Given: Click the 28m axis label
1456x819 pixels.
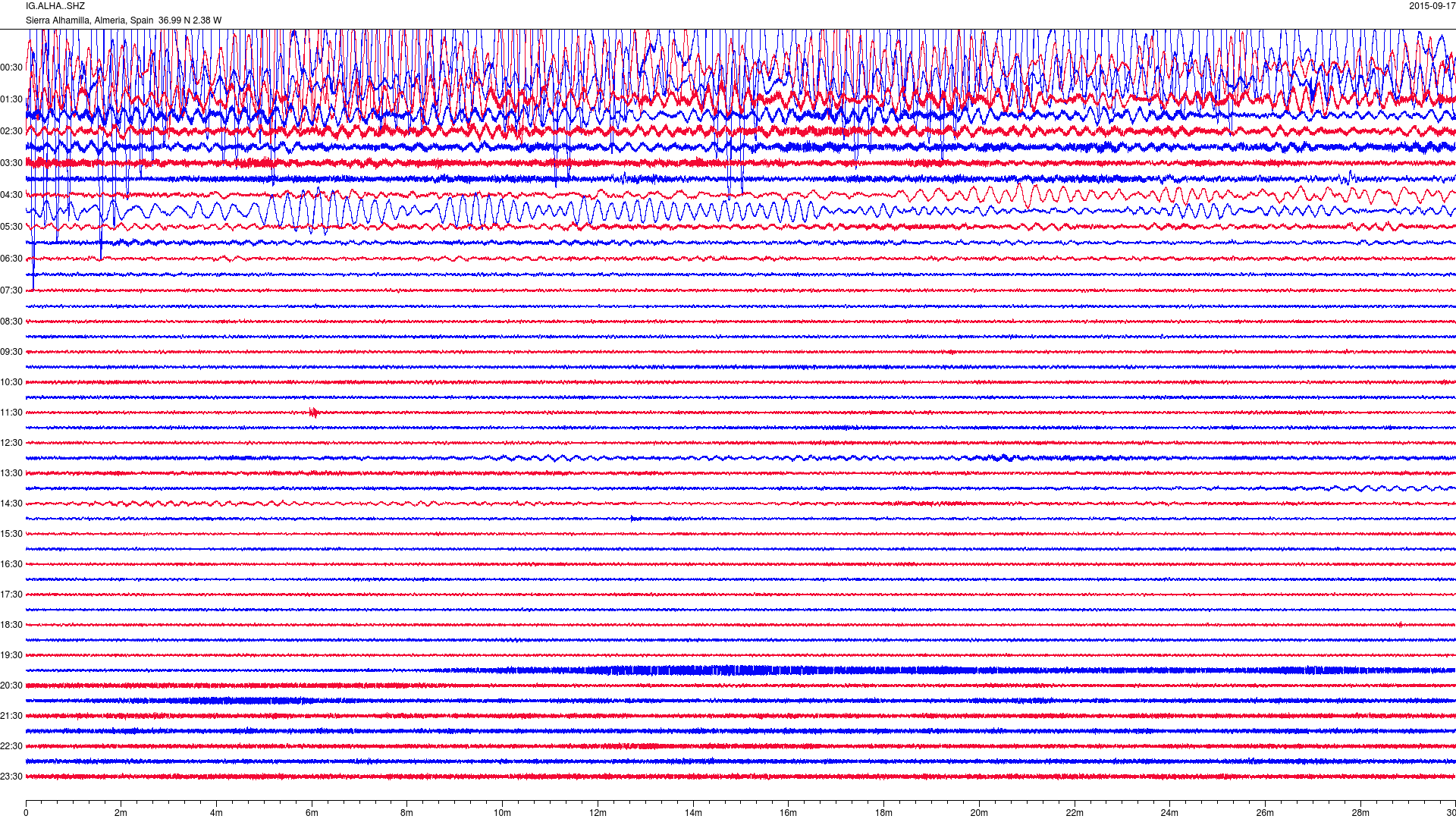Looking at the screenshot, I should point(1360,813).
